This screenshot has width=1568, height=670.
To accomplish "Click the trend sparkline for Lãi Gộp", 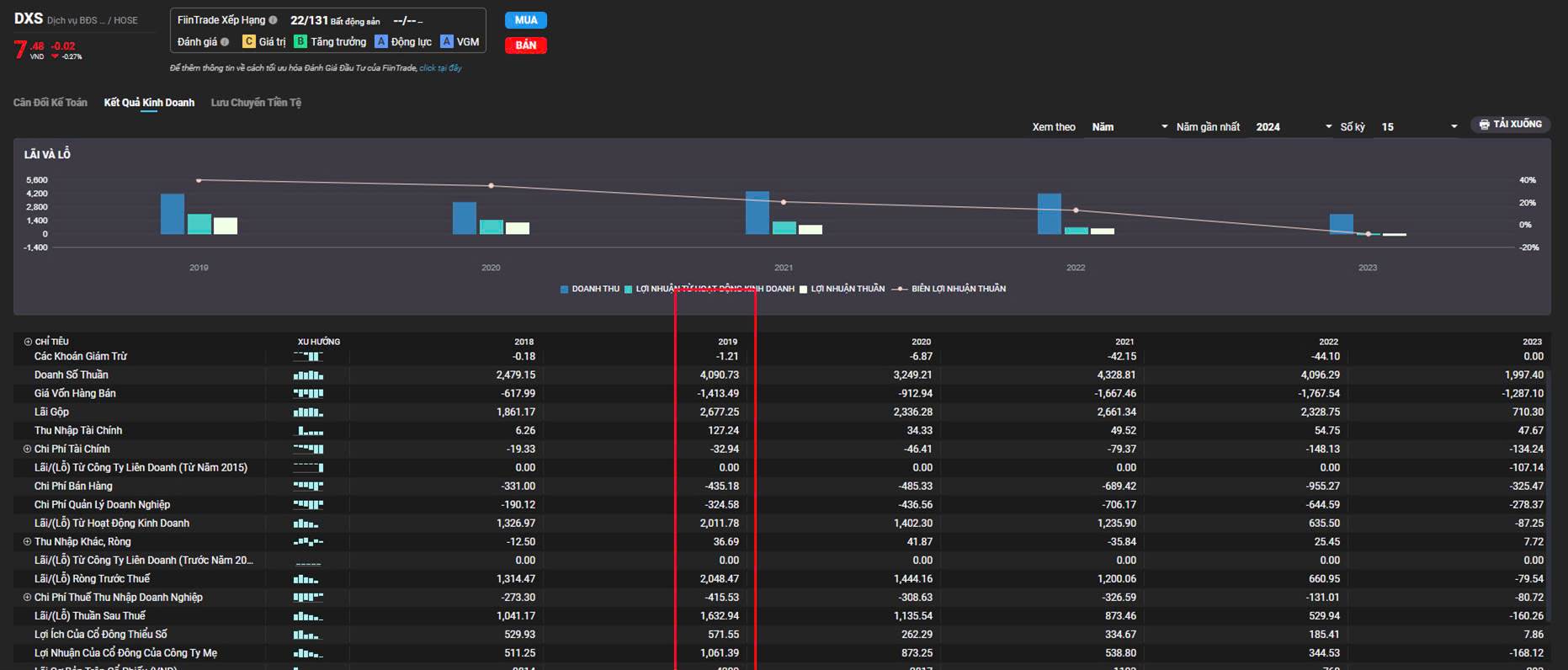I will point(308,412).
